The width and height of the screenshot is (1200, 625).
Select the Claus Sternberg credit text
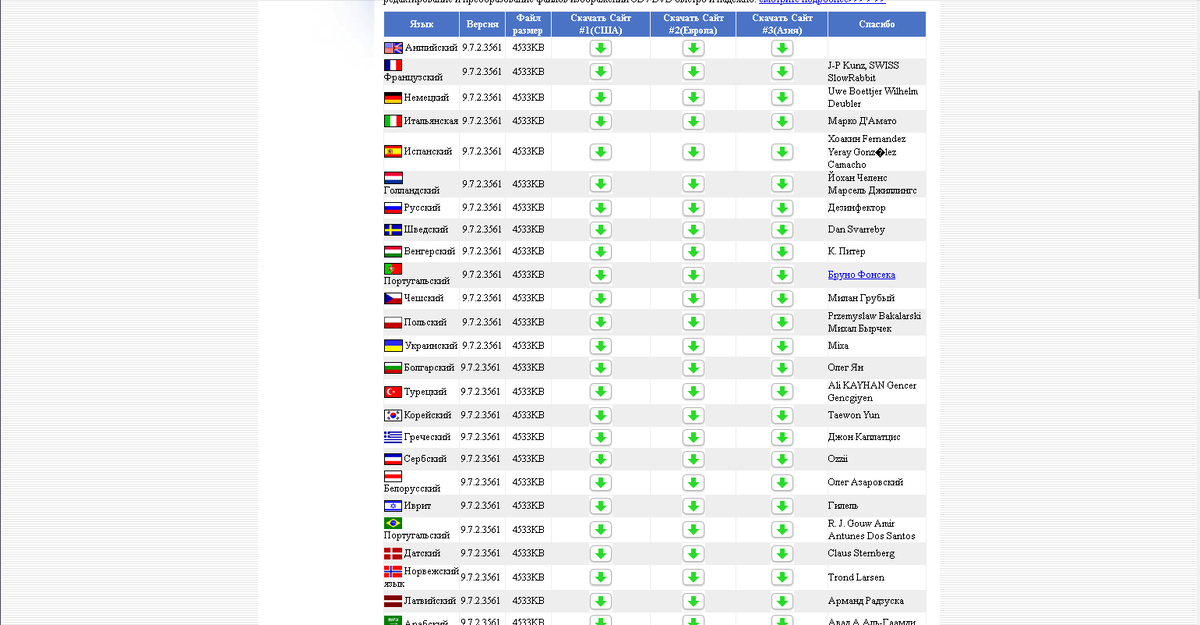(861, 554)
